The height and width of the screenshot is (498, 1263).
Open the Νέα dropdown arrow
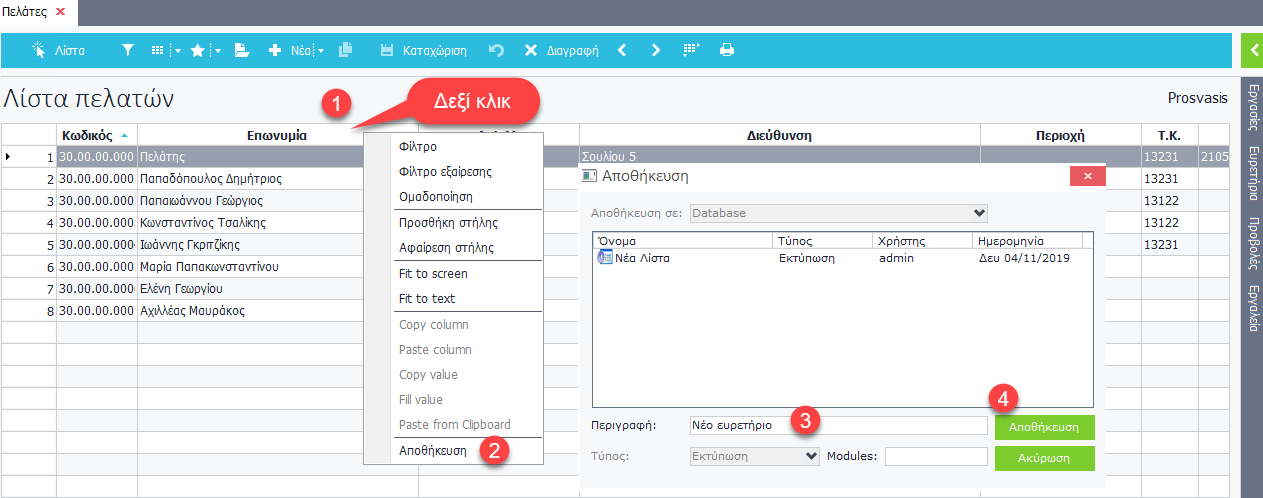[321, 50]
